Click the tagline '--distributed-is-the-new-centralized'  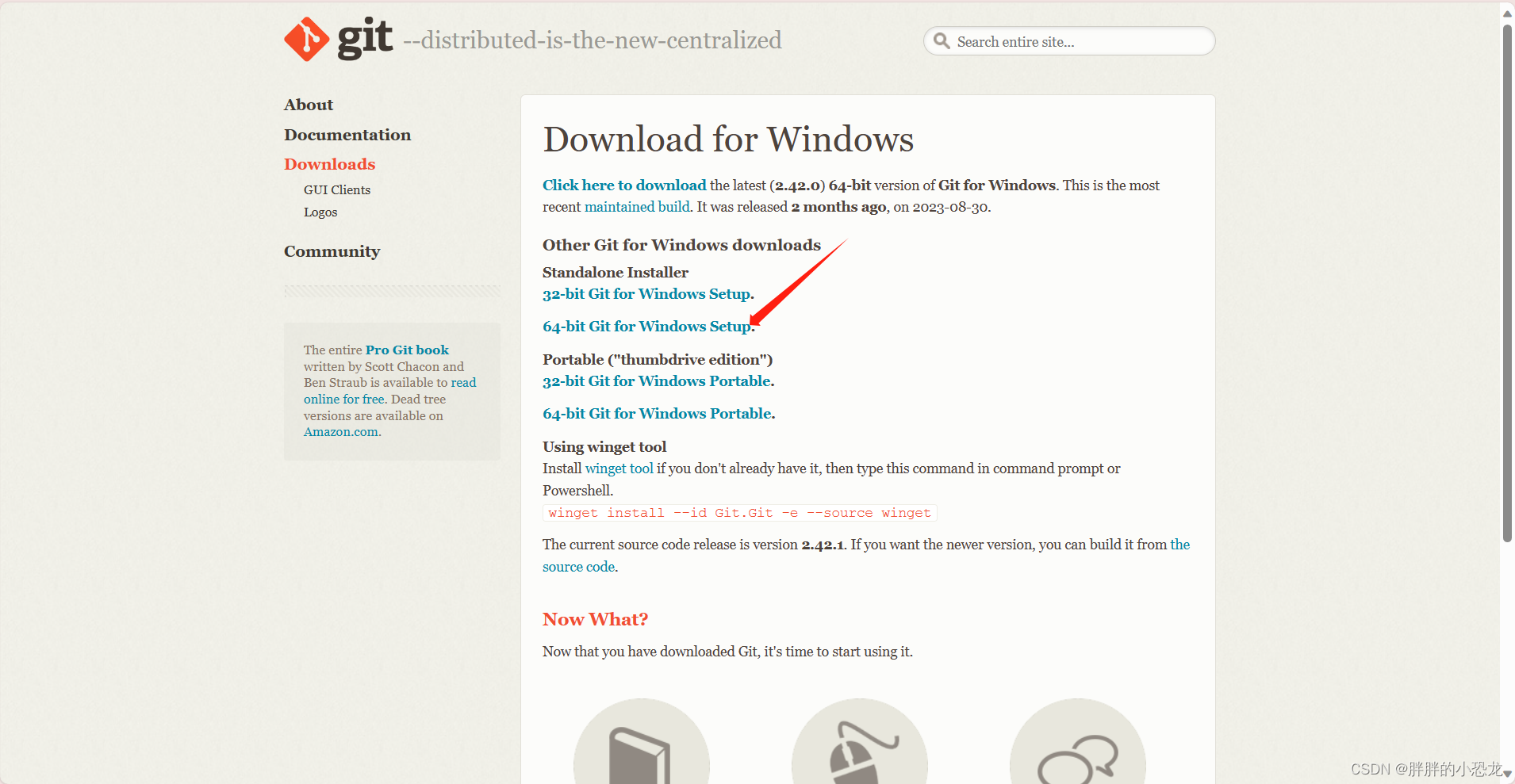click(593, 40)
